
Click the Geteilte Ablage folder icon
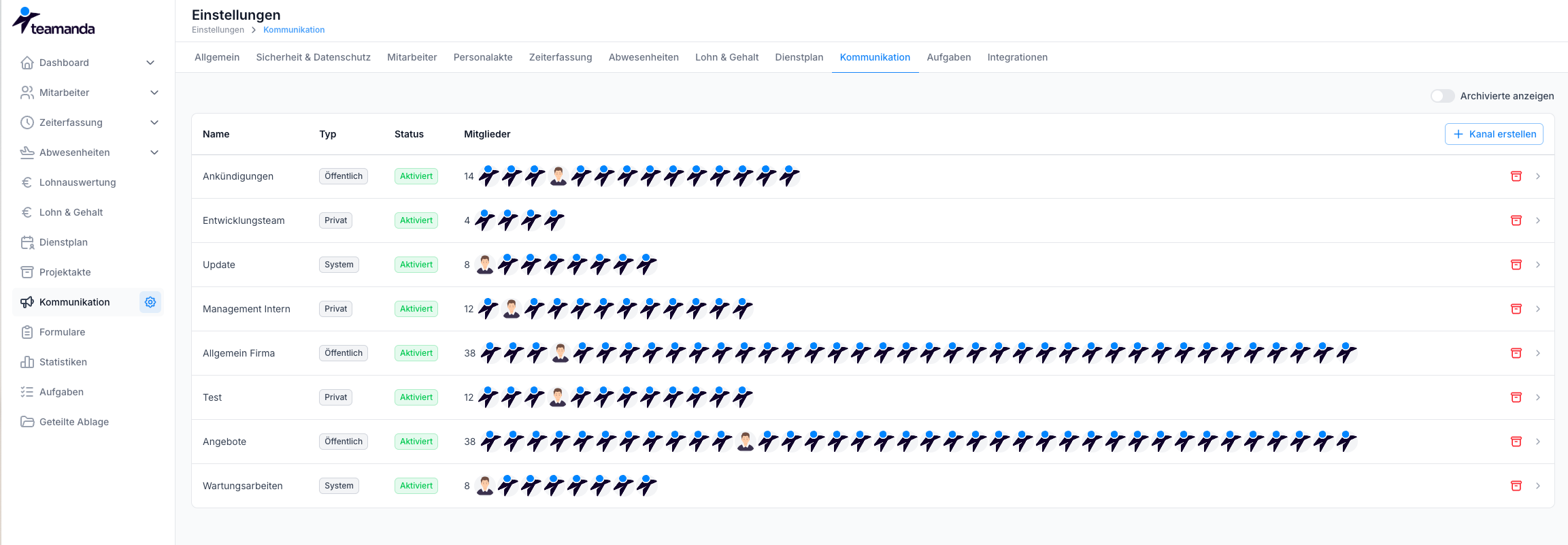(27, 422)
